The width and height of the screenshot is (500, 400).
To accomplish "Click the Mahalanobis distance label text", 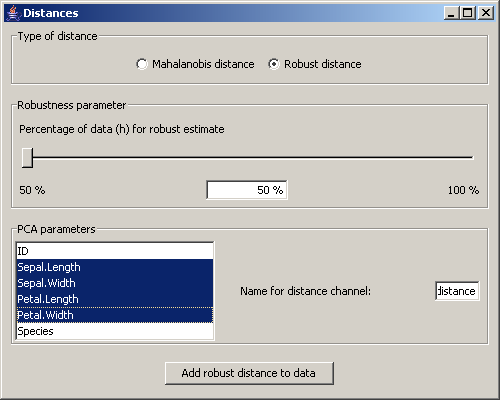I will 203,64.
